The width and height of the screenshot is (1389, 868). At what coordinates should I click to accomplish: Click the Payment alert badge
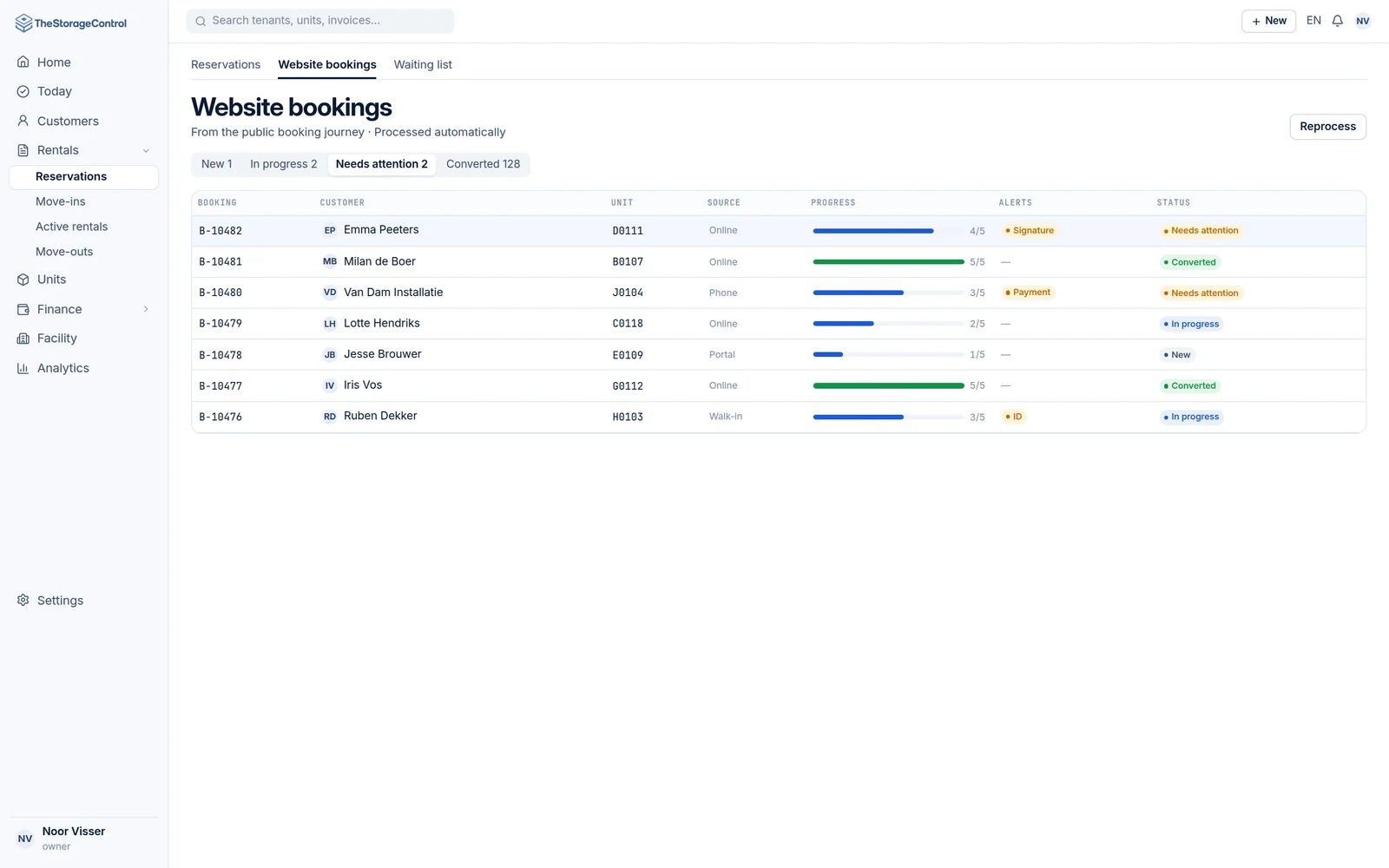[1028, 293]
